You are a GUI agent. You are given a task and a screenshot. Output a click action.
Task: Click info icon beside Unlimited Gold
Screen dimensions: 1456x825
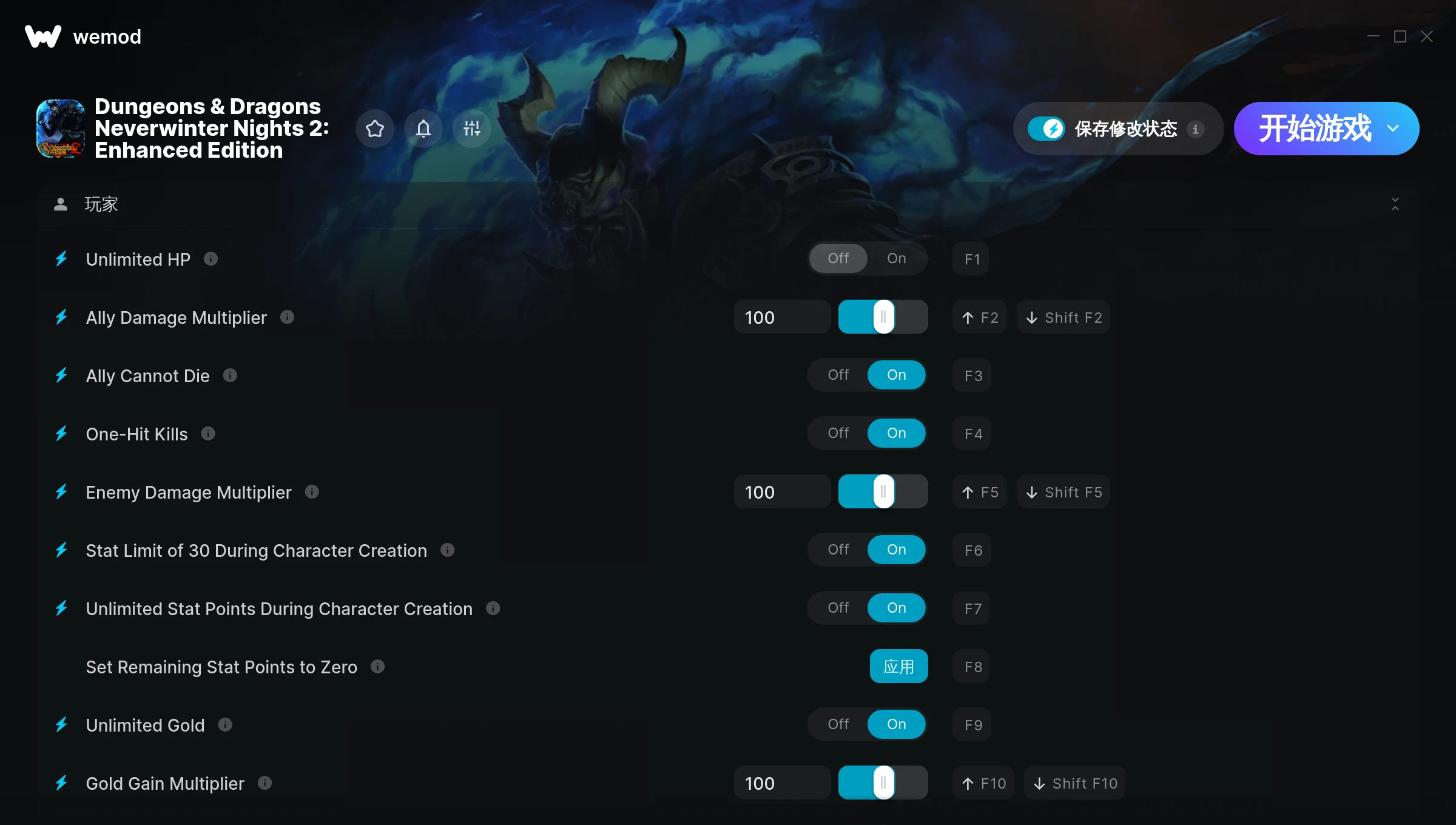[225, 725]
